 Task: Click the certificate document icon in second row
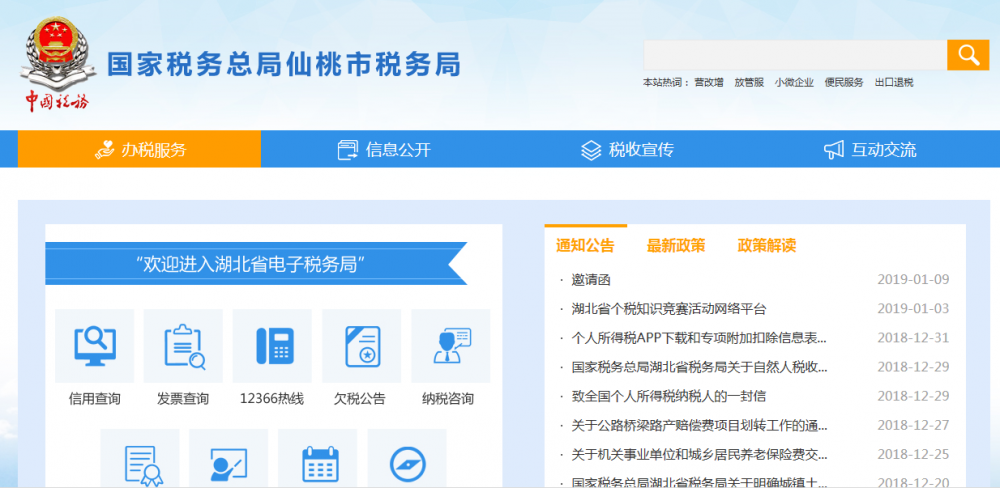tap(140, 462)
